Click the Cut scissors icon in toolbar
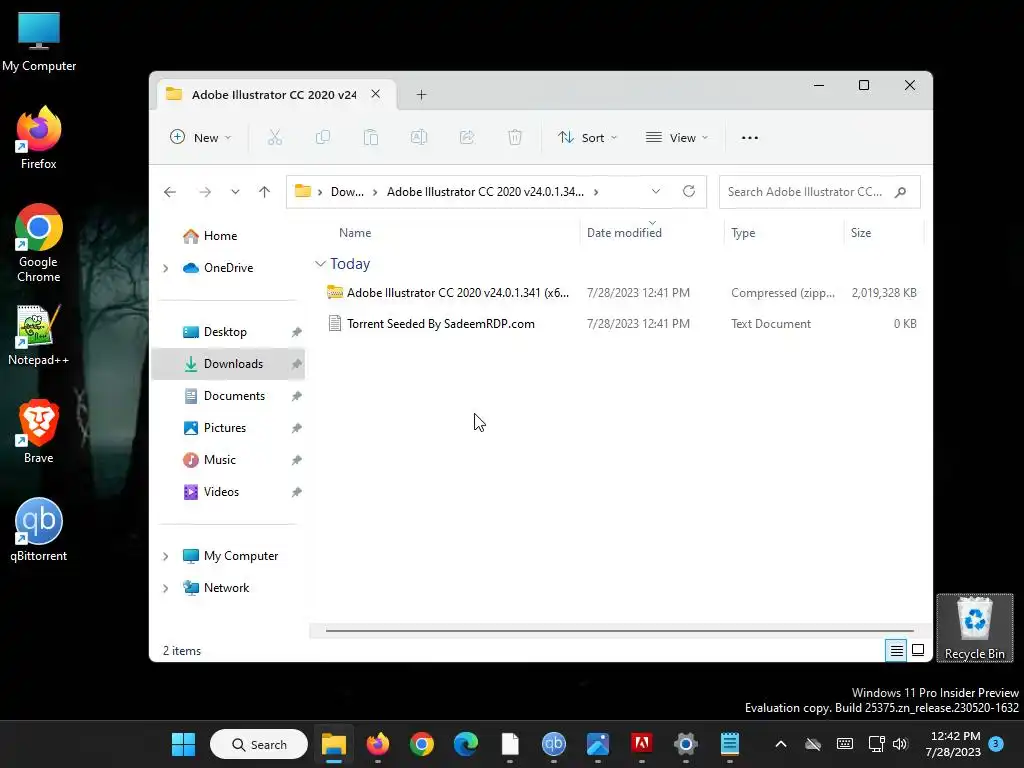This screenshot has width=1024, height=768. click(x=275, y=137)
